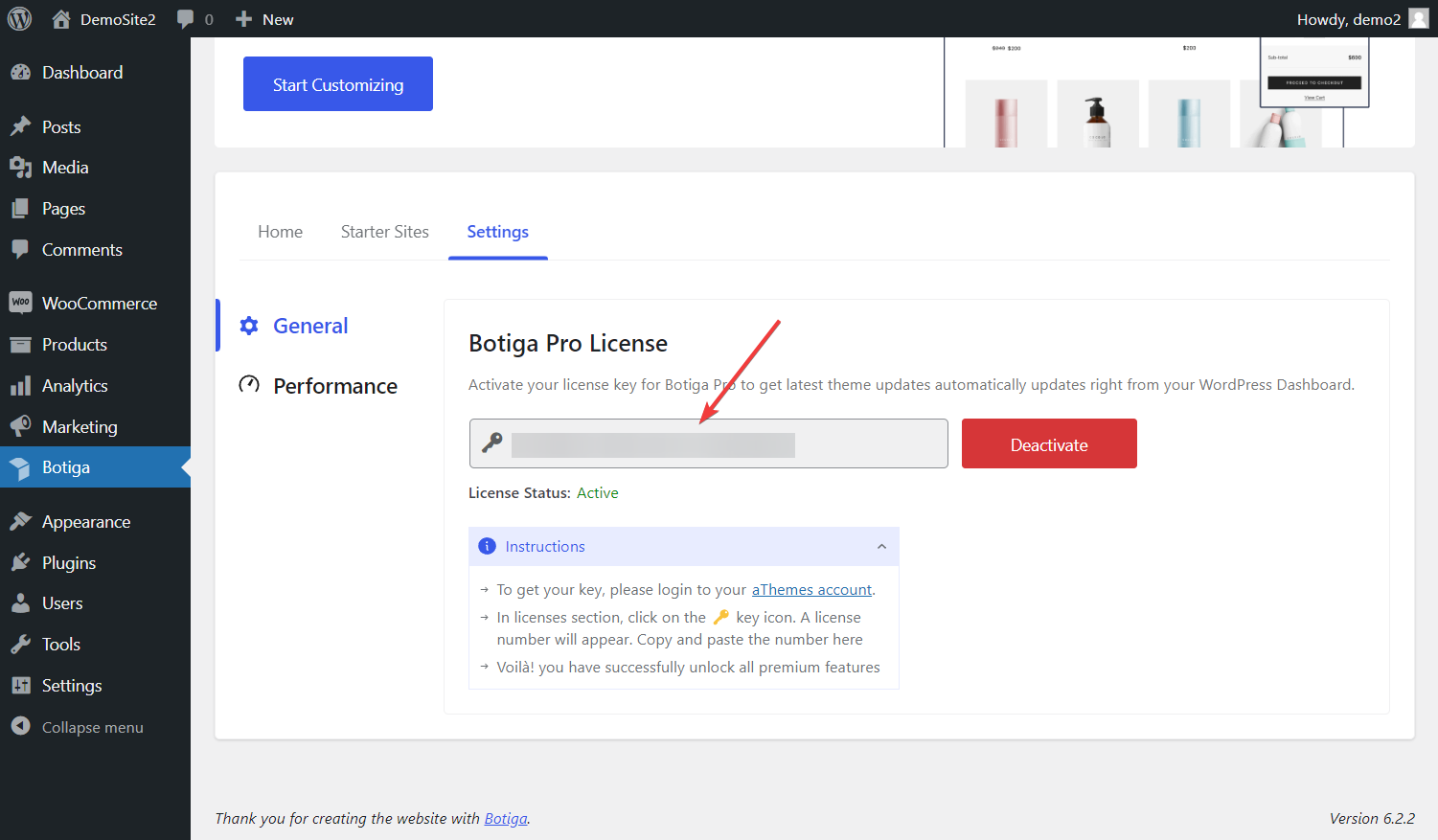Image resolution: width=1438 pixels, height=840 pixels.
Task: Click the DemoSite2 home icon
Action: click(61, 19)
